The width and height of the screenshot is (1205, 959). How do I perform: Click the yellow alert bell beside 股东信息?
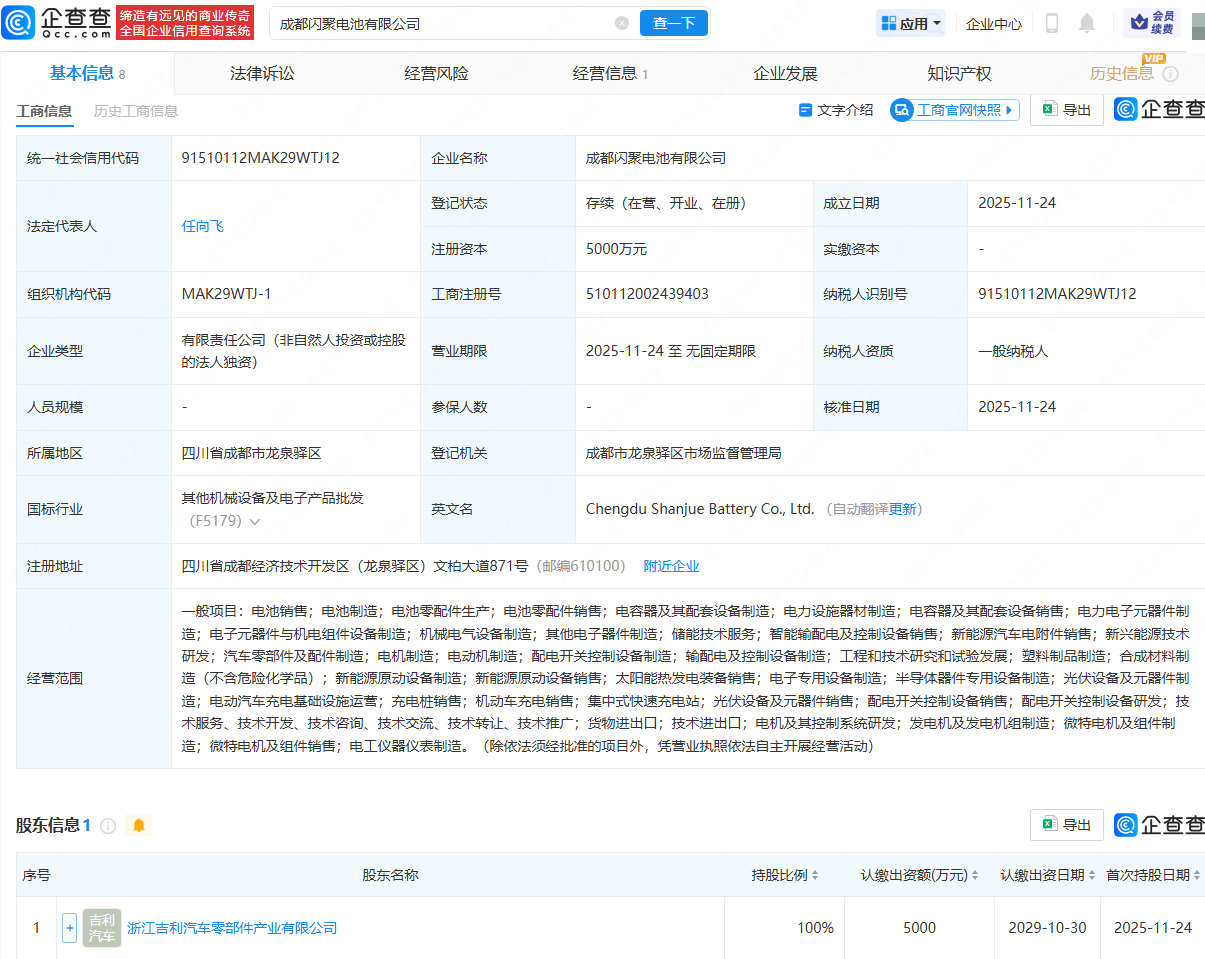[x=139, y=825]
